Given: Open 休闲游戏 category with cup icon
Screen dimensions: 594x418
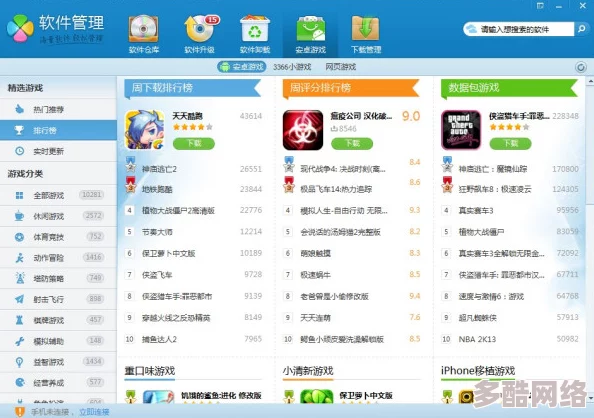Looking at the screenshot, I should (x=58, y=216).
